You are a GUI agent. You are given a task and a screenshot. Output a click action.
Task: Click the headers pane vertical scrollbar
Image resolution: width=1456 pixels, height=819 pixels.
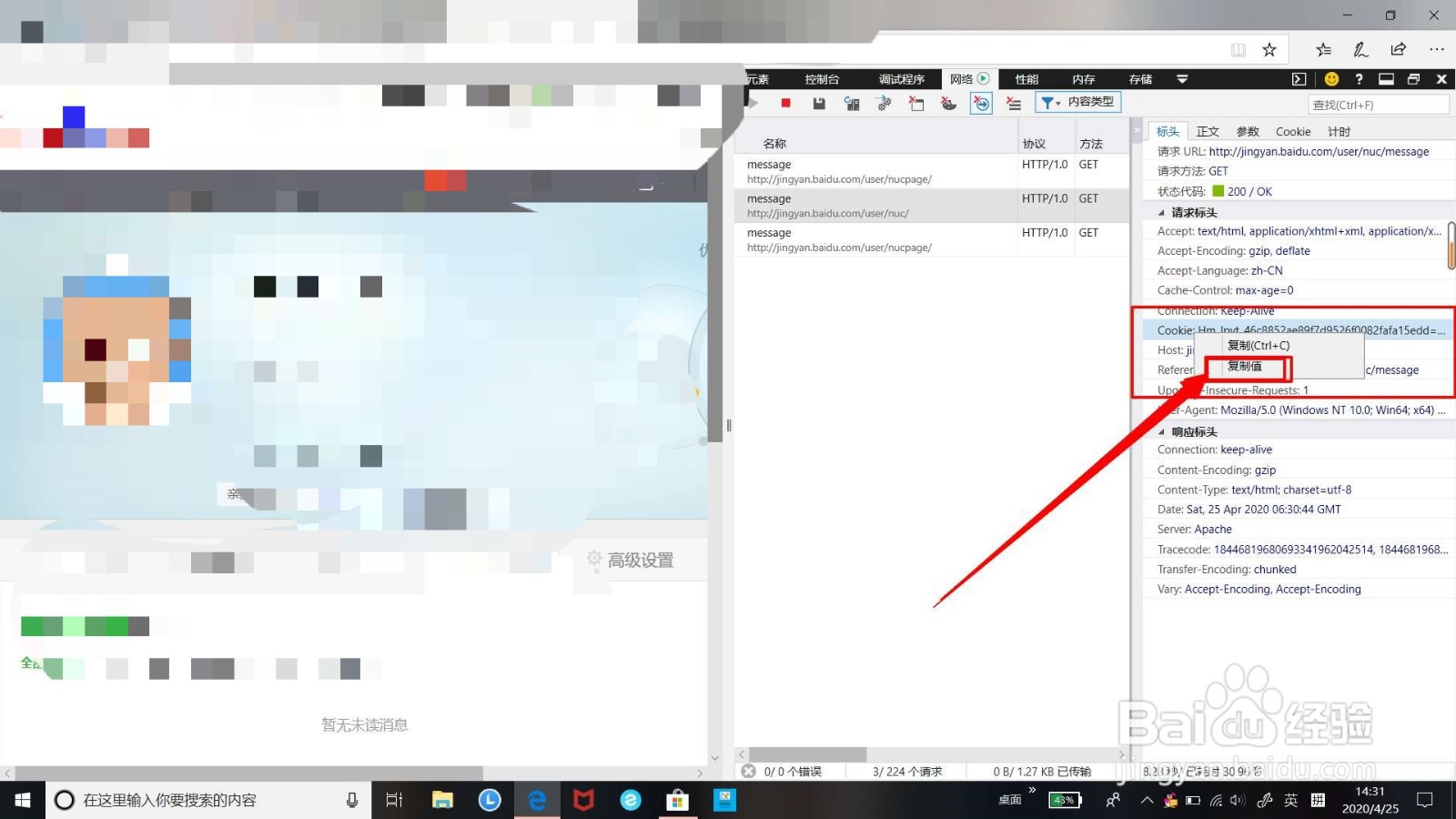click(1451, 246)
